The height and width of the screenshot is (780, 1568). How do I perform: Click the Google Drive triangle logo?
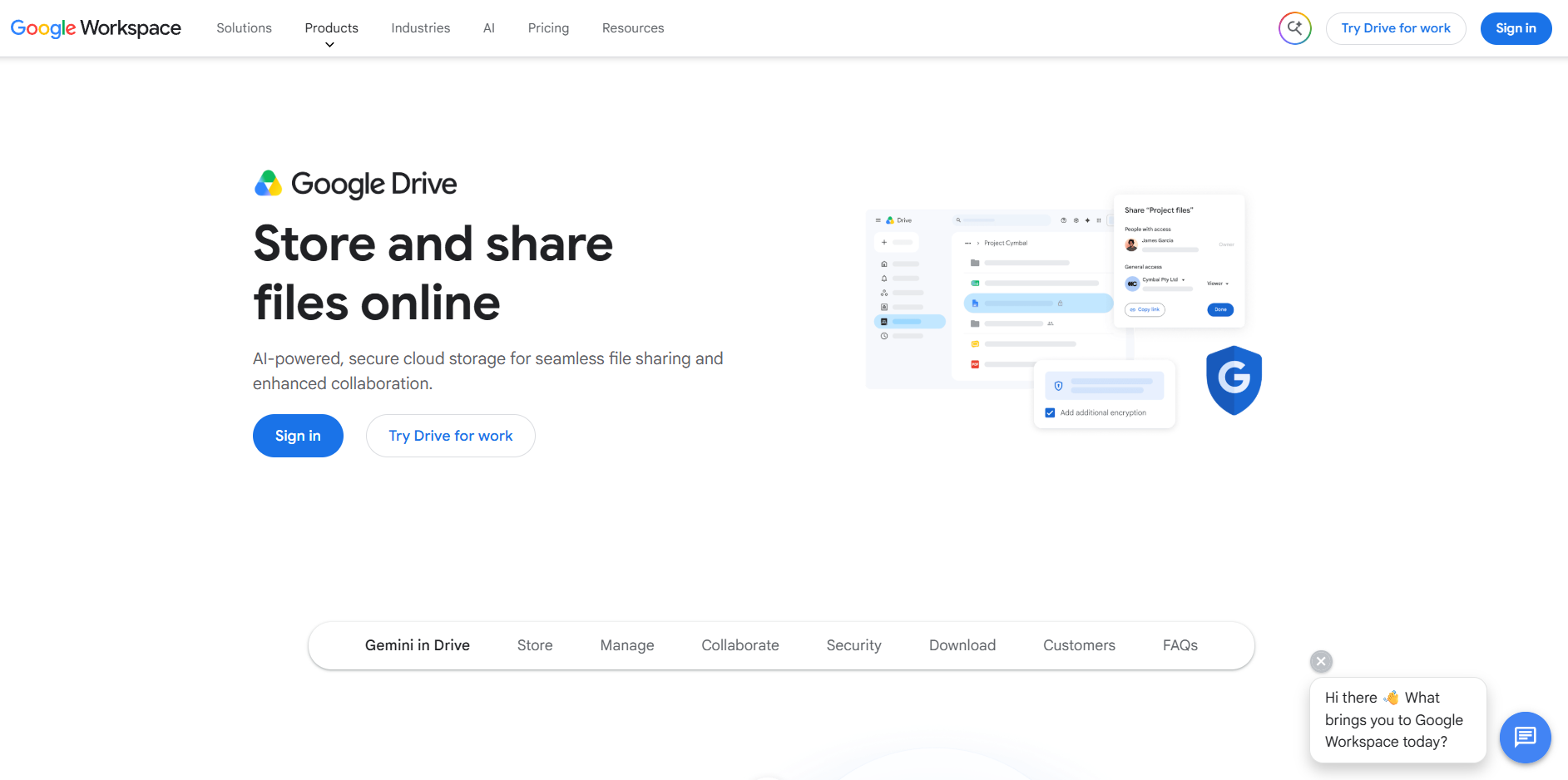[x=268, y=183]
